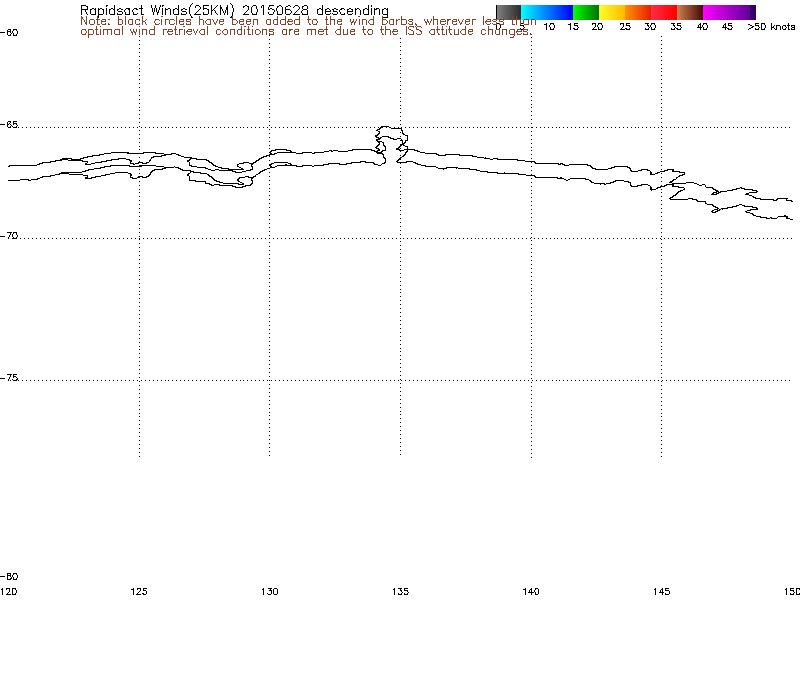The width and height of the screenshot is (800, 700).
Task: Click the yellow segment of the color scale
Action: point(612,13)
